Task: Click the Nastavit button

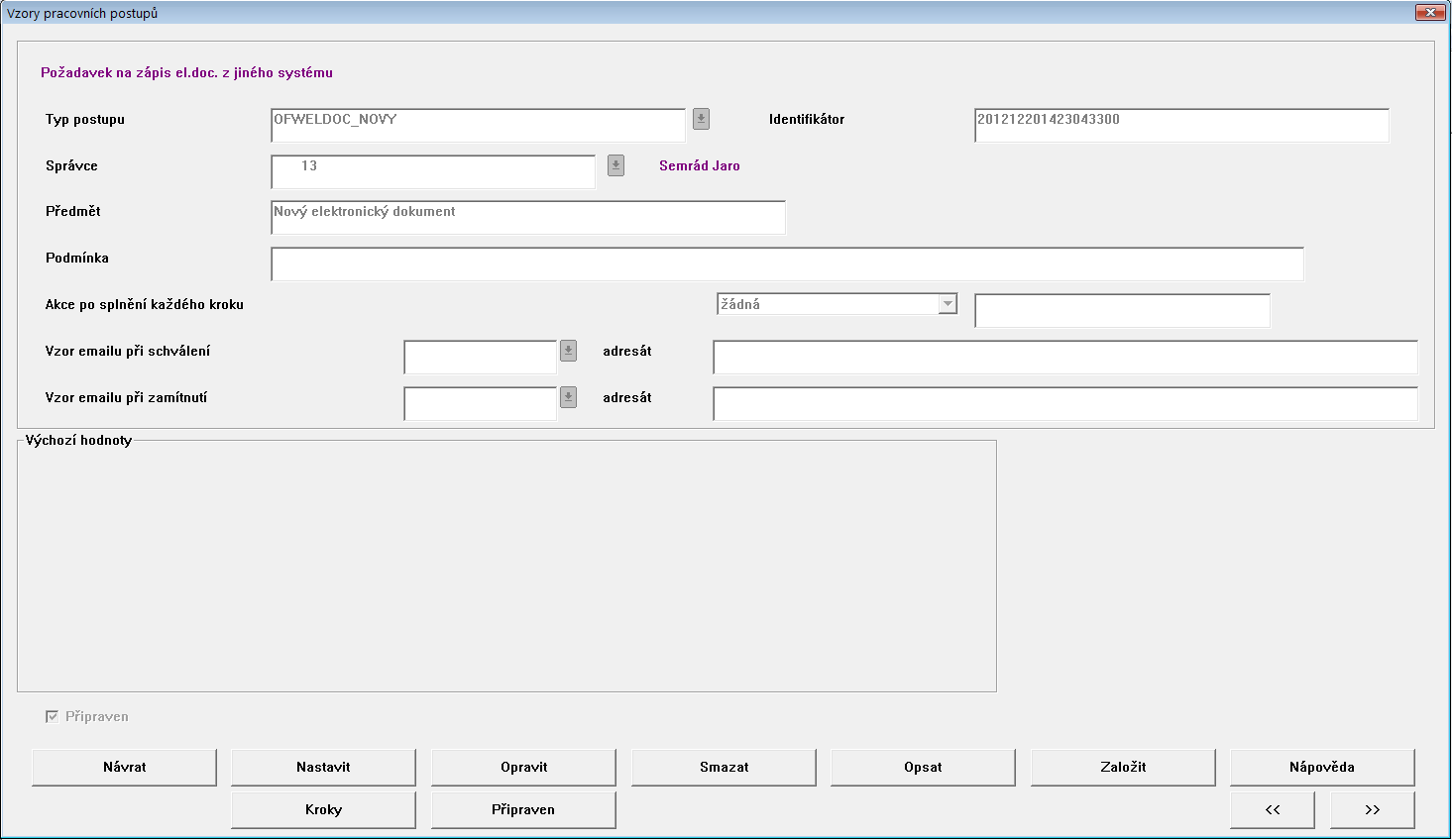Action: pyautogui.click(x=323, y=767)
